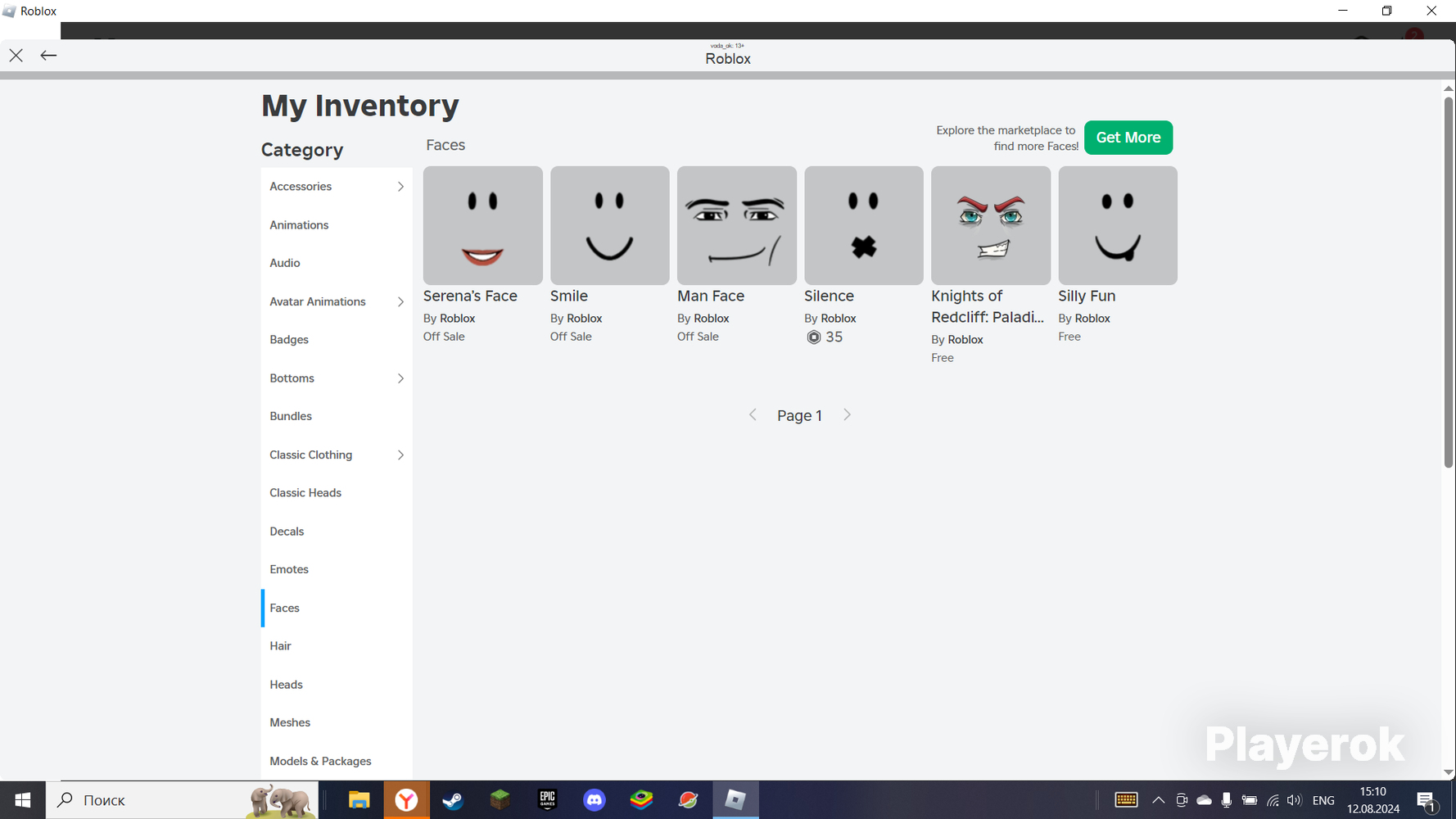Open the Windows notification center icon
Viewport: 1456px width, 819px height.
1427,801
